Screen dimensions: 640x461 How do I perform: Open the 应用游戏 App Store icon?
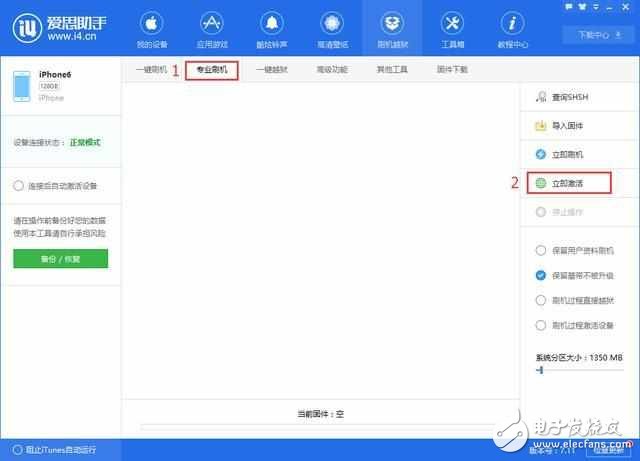pyautogui.click(x=211, y=23)
